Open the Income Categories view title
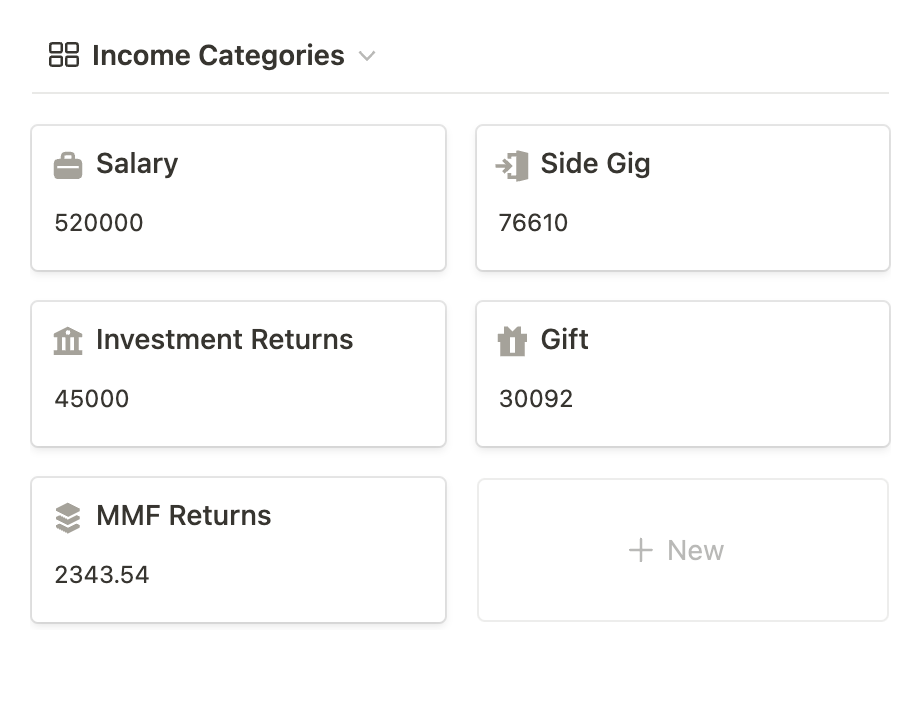The width and height of the screenshot is (920, 702). pos(218,55)
